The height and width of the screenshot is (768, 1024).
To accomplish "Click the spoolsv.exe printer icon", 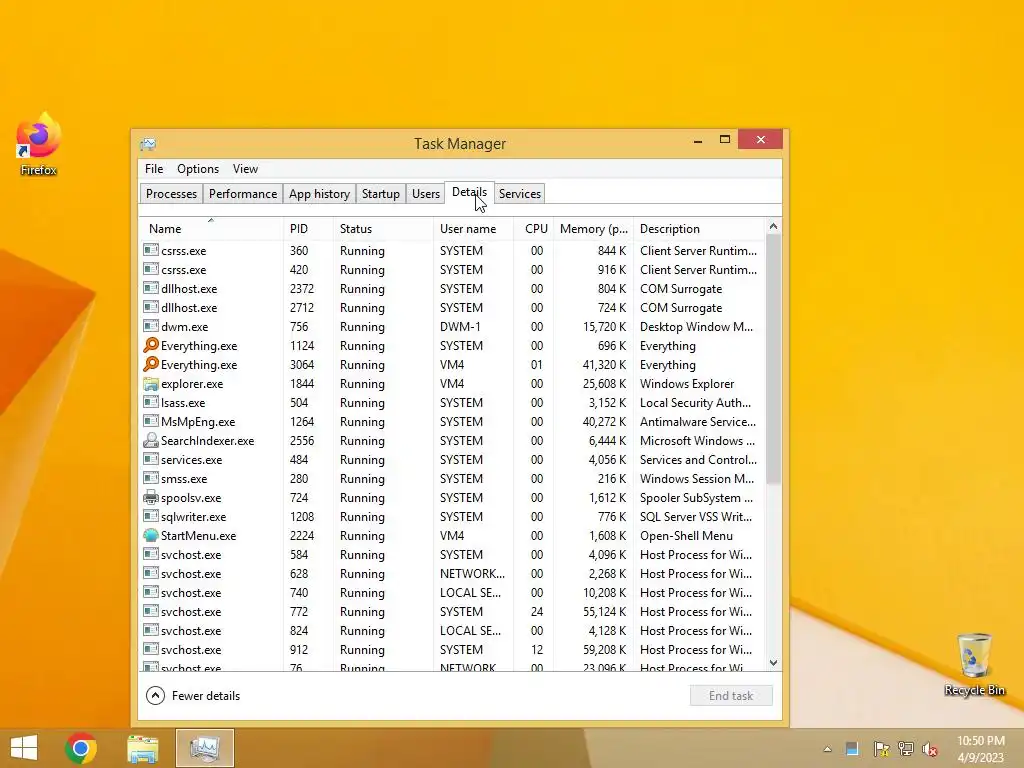I will (151, 497).
